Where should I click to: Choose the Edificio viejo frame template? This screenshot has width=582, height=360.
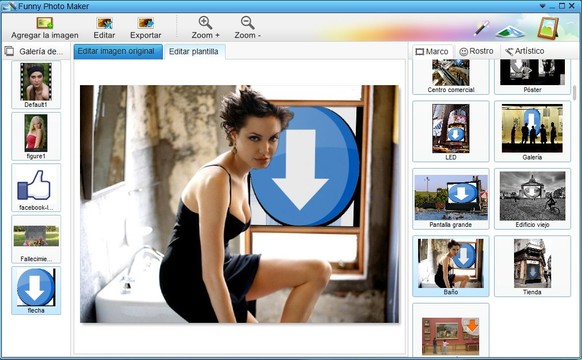(532, 199)
